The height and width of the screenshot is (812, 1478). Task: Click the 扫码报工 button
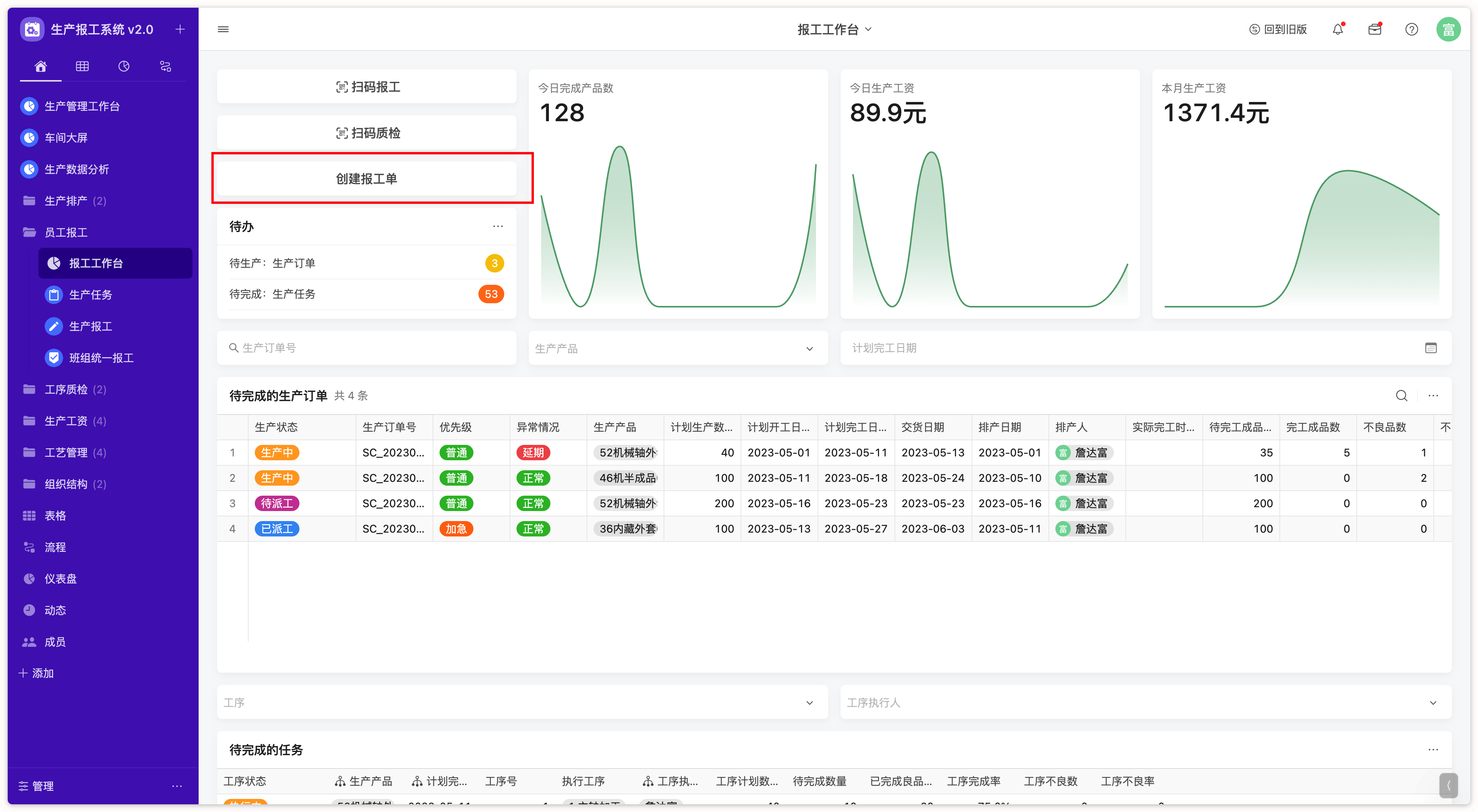[367, 87]
